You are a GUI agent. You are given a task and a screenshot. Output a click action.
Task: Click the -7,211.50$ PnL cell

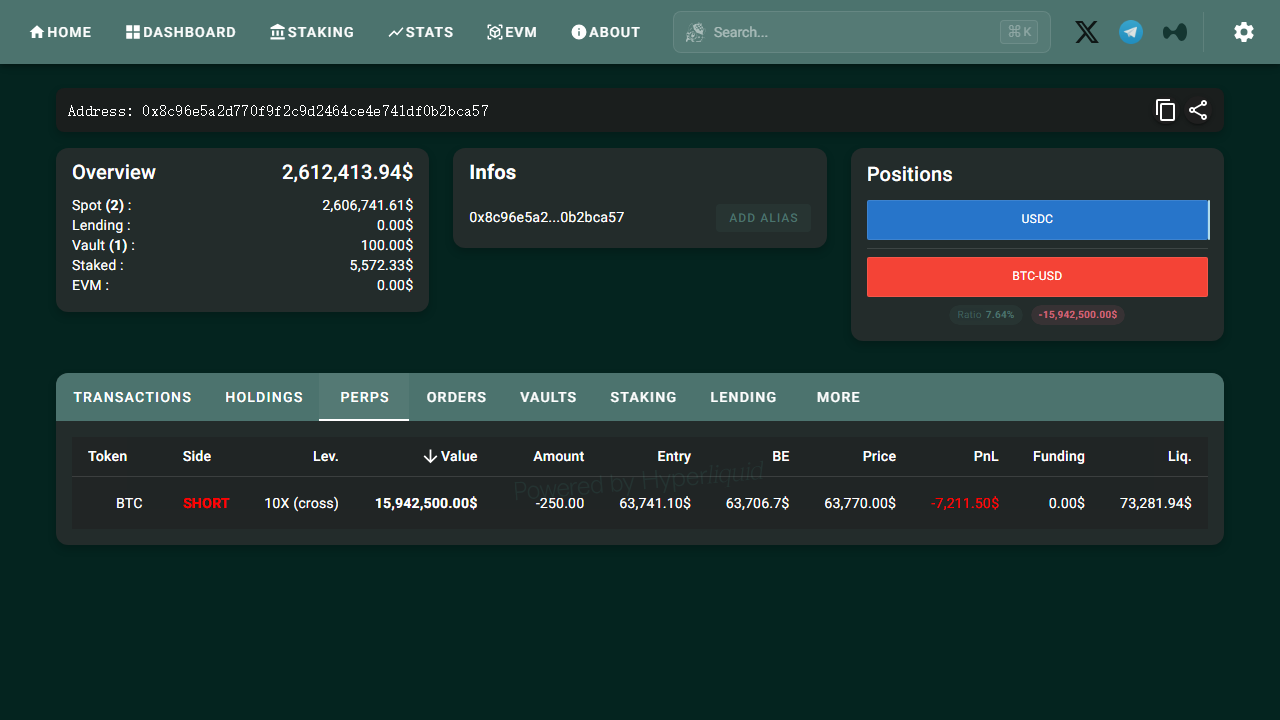click(x=964, y=503)
